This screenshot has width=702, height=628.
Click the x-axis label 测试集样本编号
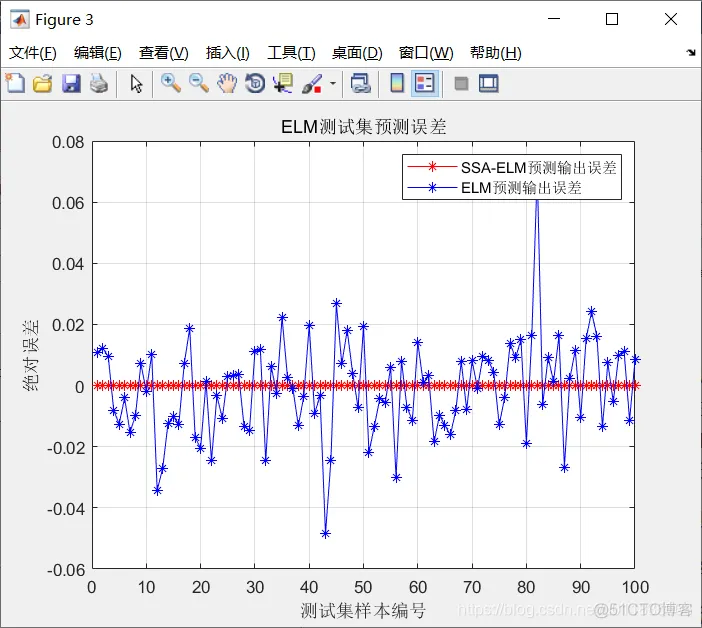363,610
